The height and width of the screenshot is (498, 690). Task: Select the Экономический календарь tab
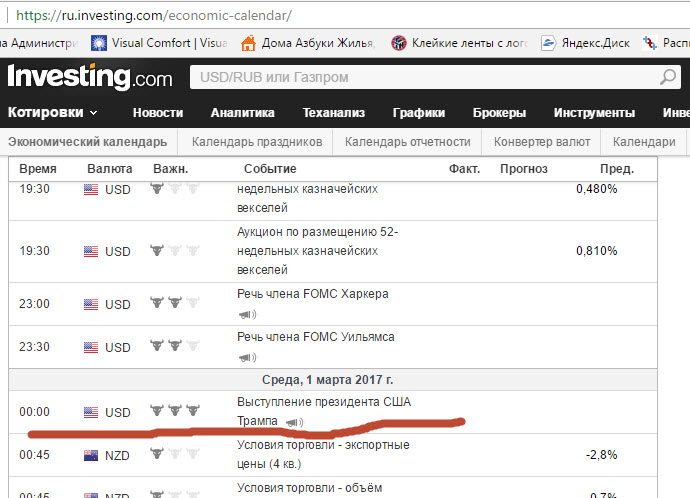point(88,142)
